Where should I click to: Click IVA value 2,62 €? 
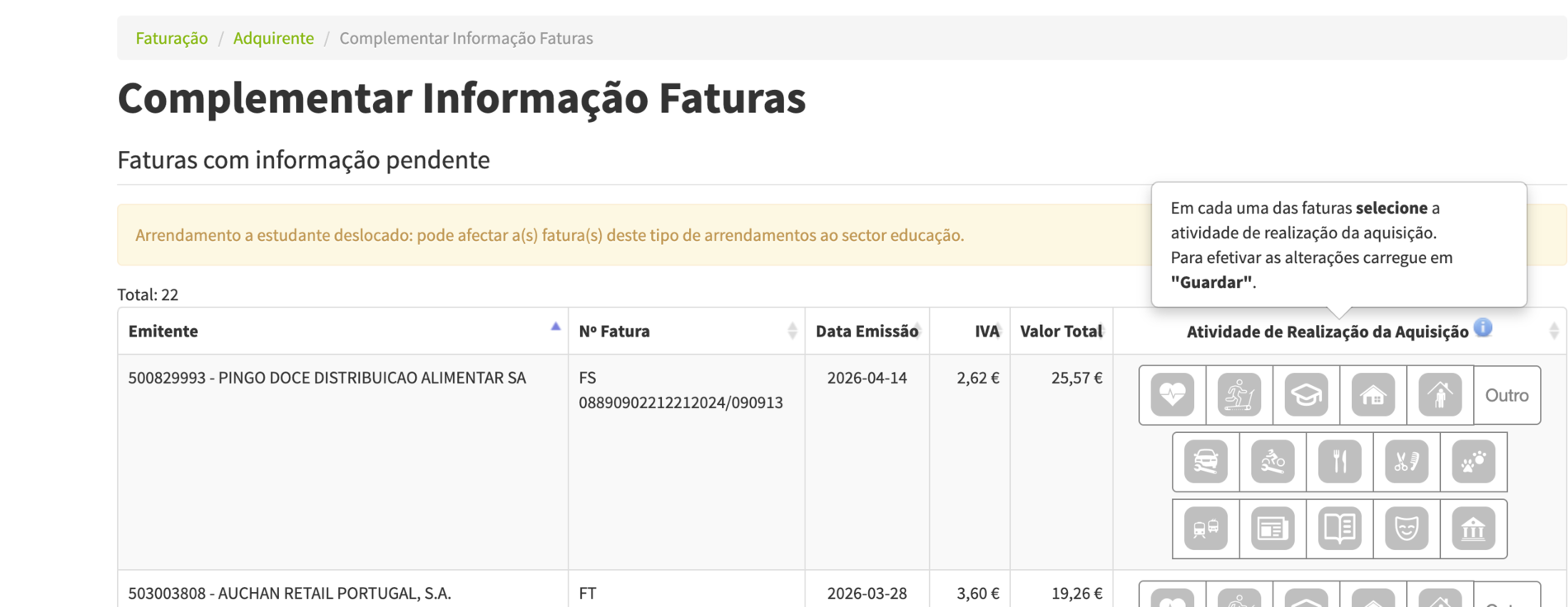click(x=978, y=378)
